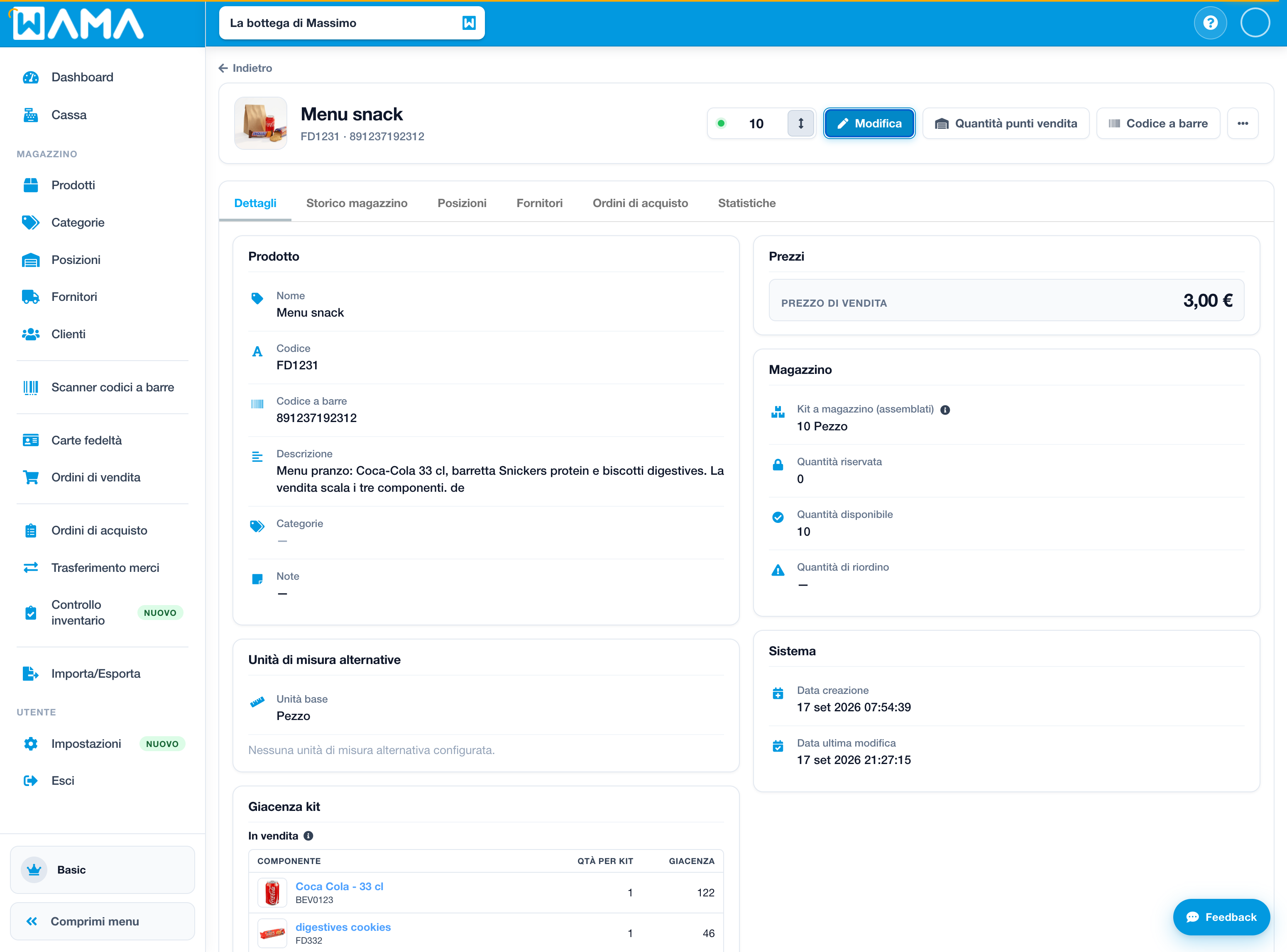Screen dimensions: 1287x952
Task: Click the GIACENZA column header
Action: (692, 862)
